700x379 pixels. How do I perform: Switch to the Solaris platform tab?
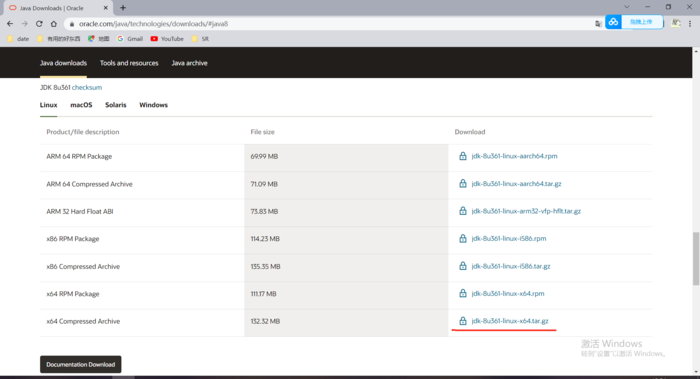116,105
